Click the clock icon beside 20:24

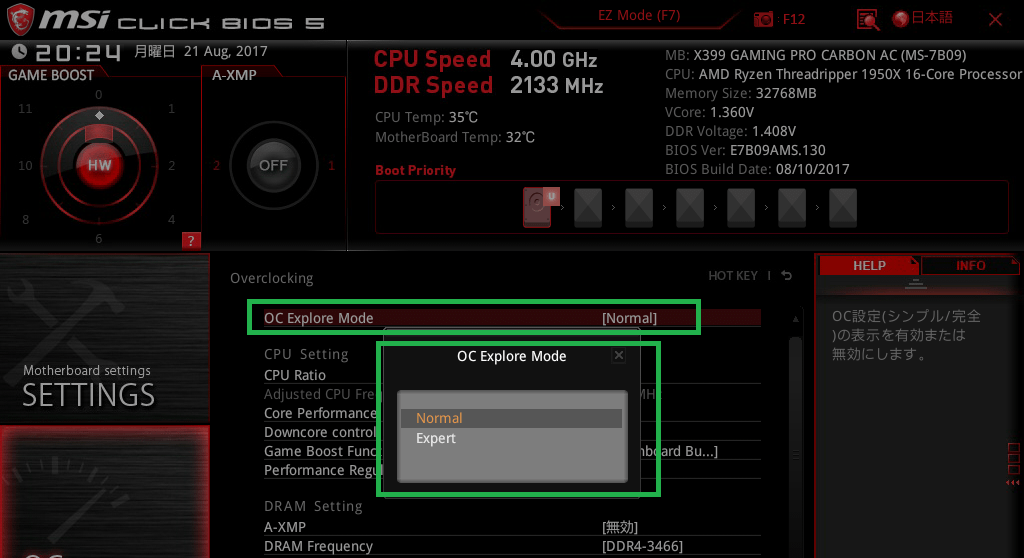[19, 51]
